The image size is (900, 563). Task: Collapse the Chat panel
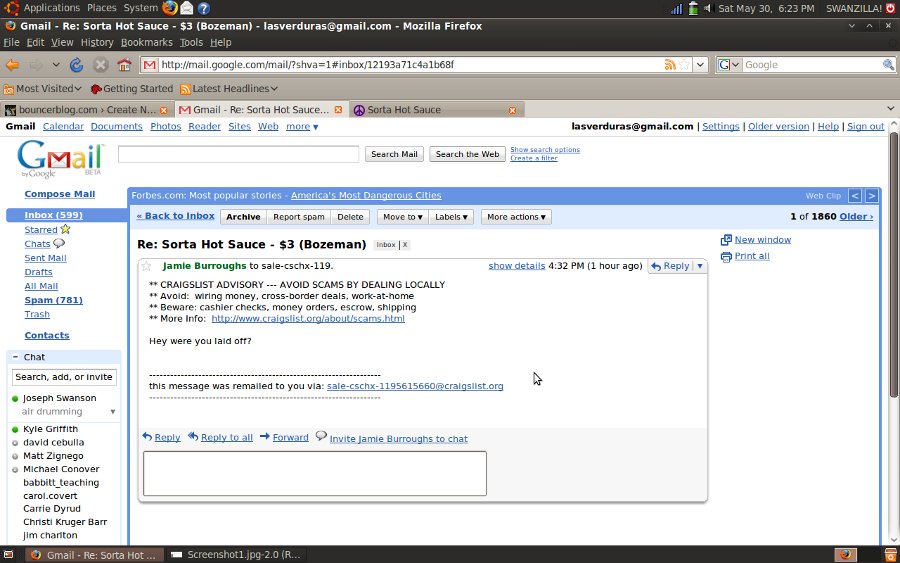16,357
